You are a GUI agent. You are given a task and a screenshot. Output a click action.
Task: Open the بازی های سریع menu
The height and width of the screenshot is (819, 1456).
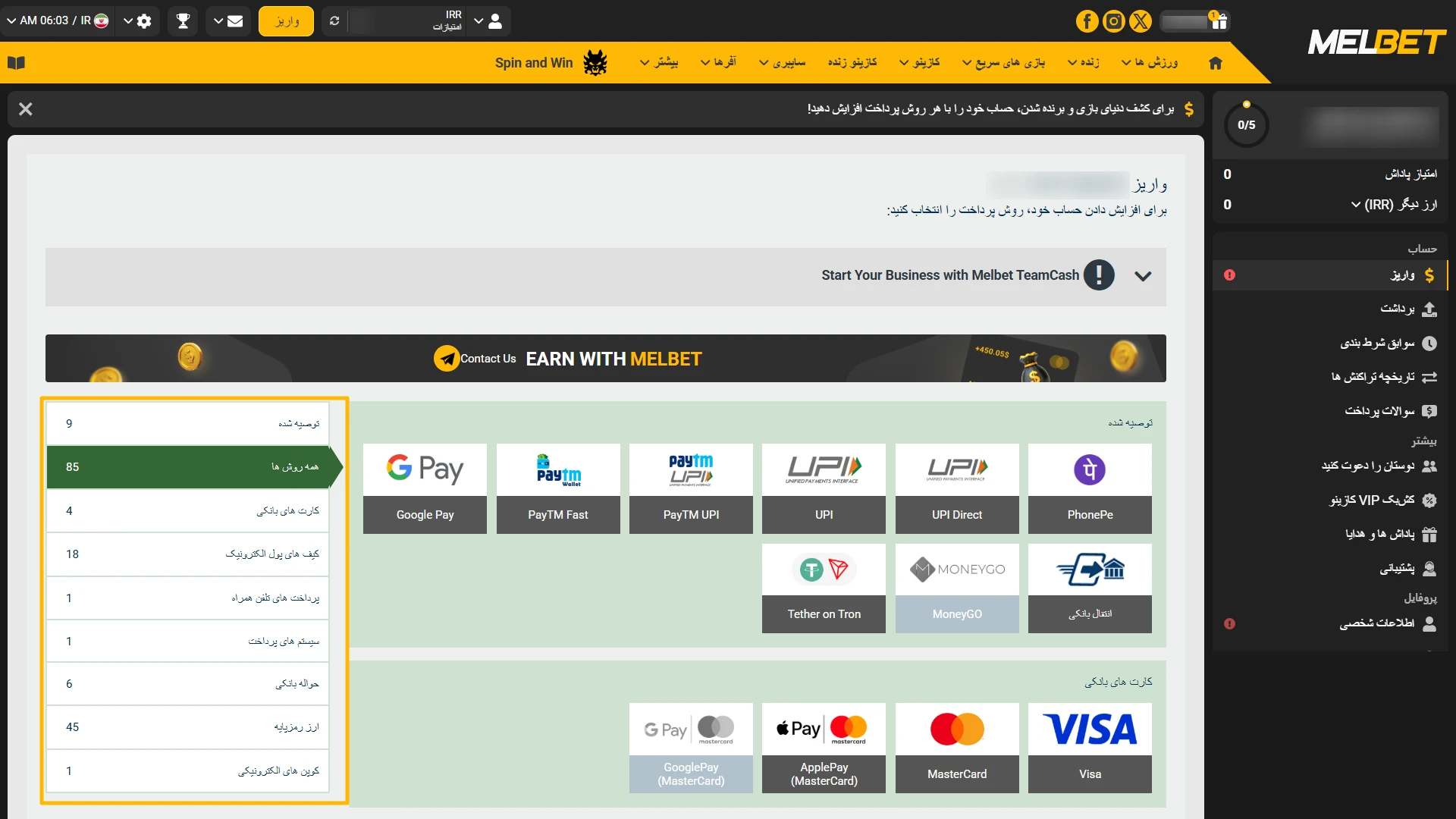(1003, 62)
